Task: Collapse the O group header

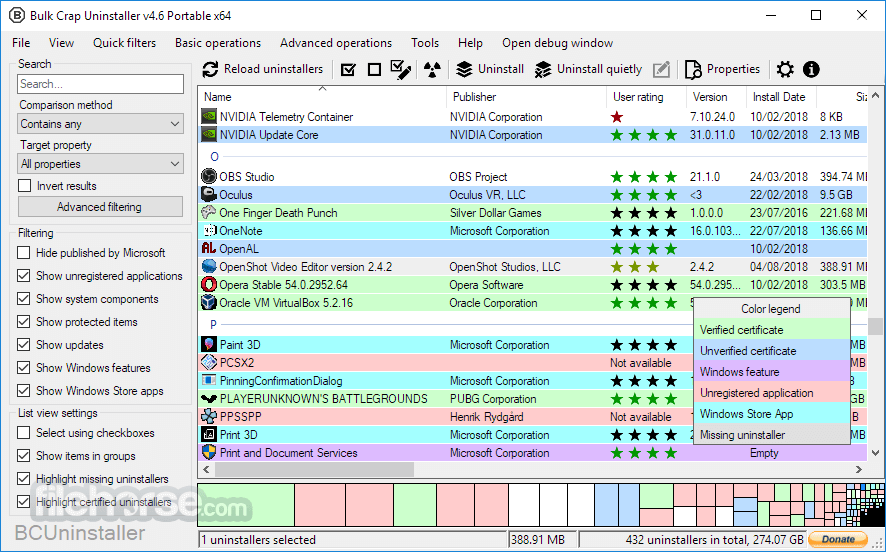Action: [214, 157]
